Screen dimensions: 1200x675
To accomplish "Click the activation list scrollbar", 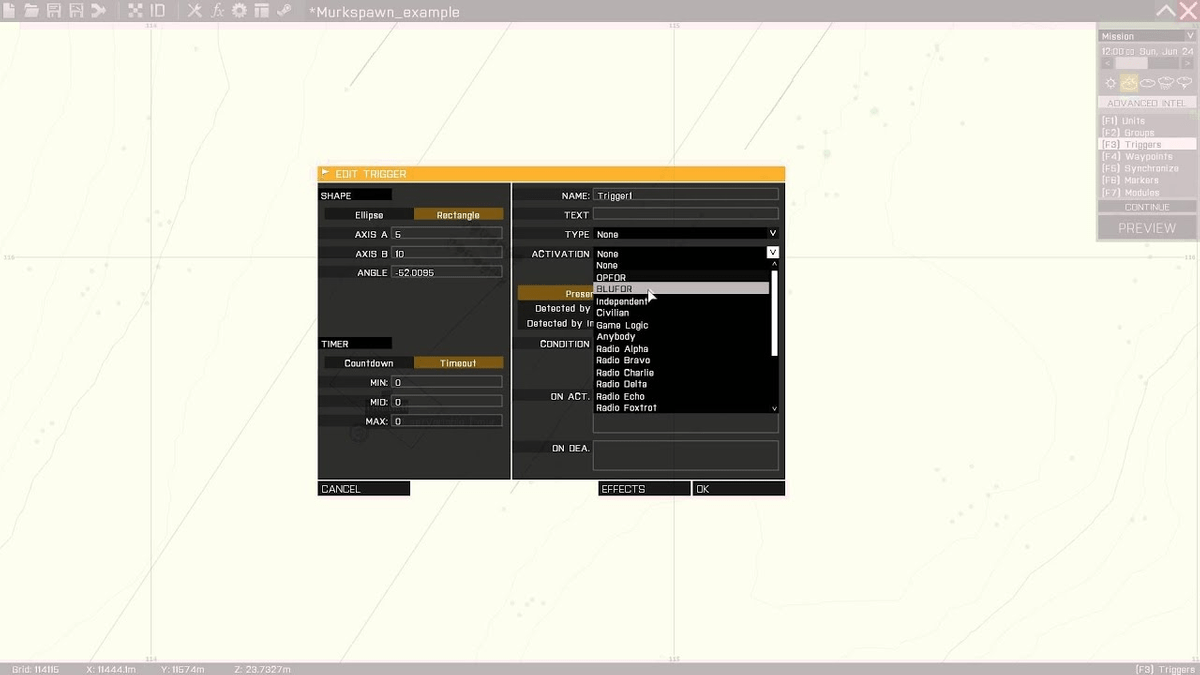I will [x=774, y=312].
